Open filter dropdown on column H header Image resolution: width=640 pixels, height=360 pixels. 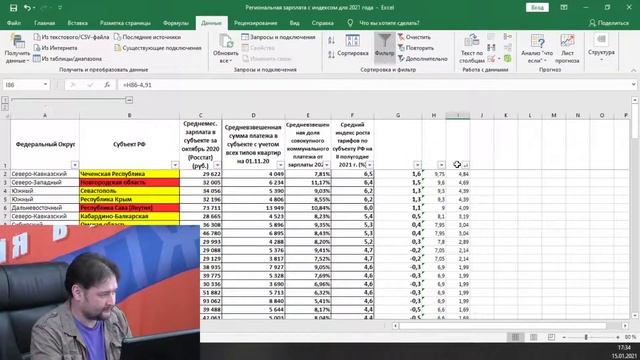coord(441,165)
